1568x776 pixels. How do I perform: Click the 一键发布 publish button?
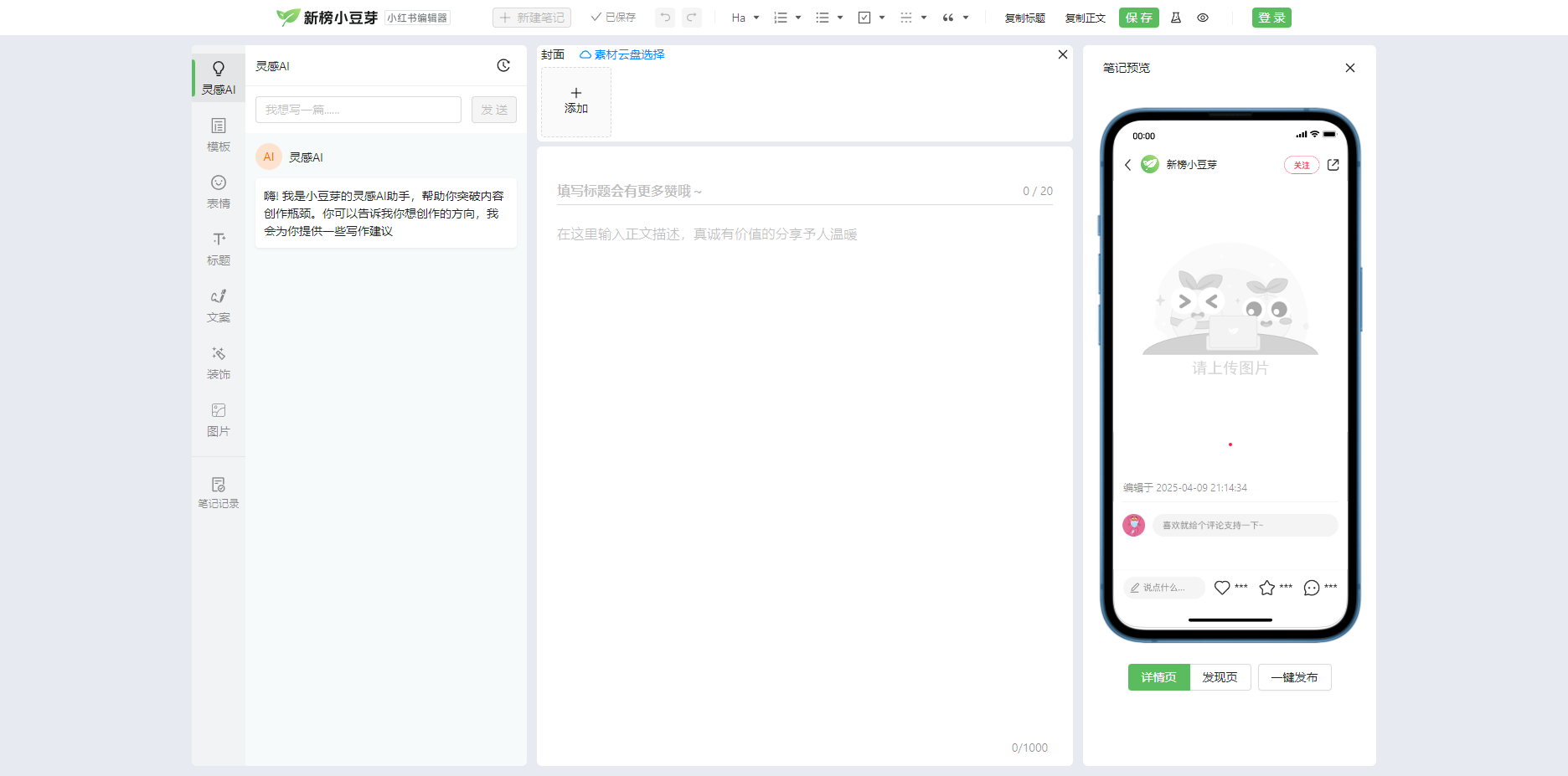(1295, 677)
